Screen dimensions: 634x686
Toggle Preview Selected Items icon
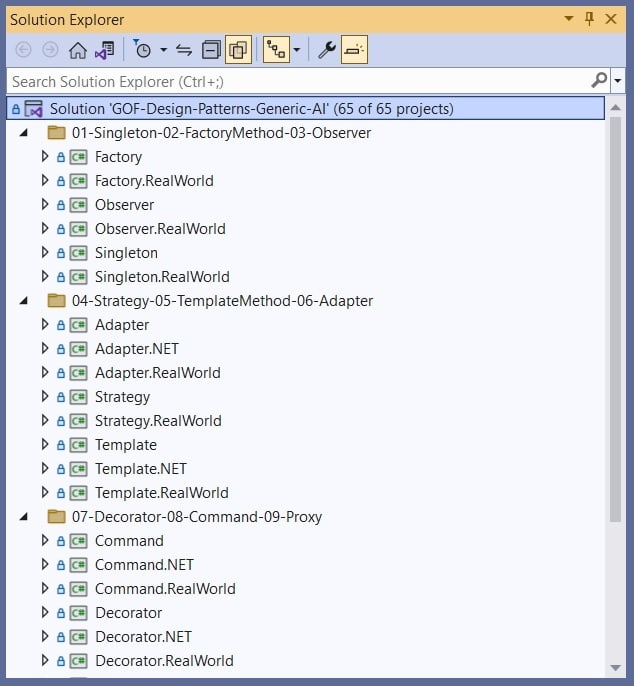pyautogui.click(x=354, y=49)
